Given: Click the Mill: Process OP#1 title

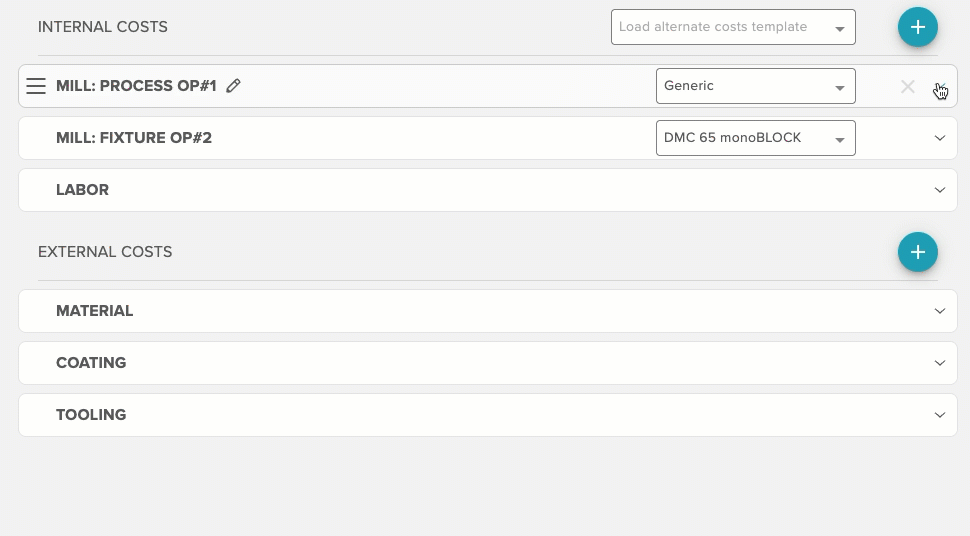Looking at the screenshot, I should click(x=136, y=86).
